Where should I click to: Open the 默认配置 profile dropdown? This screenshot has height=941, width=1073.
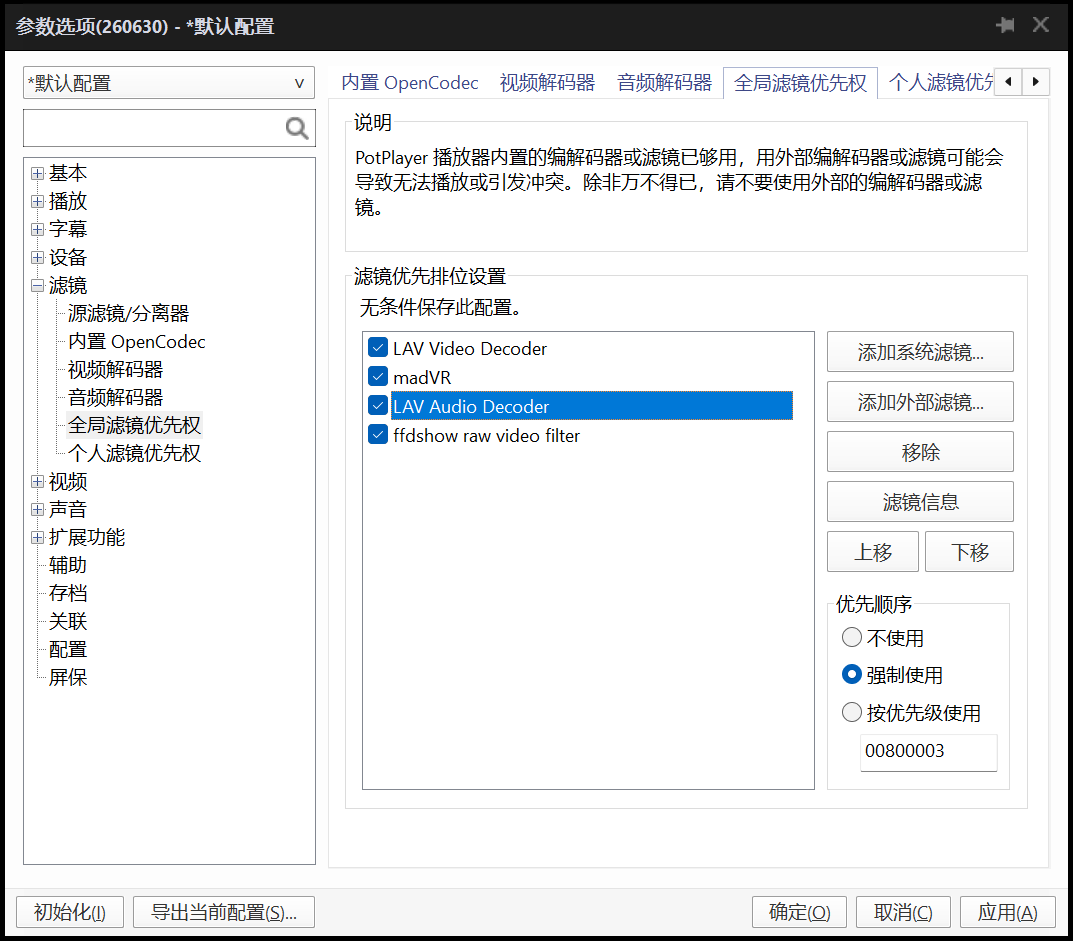pyautogui.click(x=169, y=83)
